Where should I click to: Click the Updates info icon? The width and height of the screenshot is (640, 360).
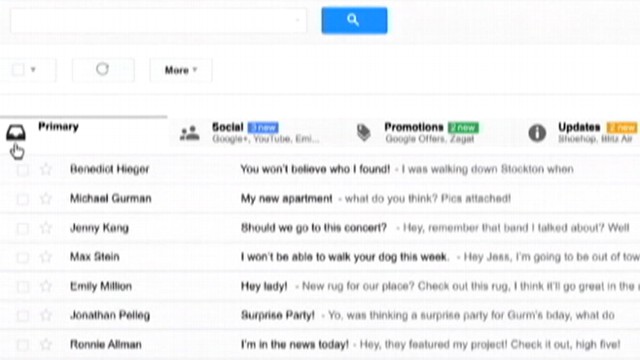(537, 133)
